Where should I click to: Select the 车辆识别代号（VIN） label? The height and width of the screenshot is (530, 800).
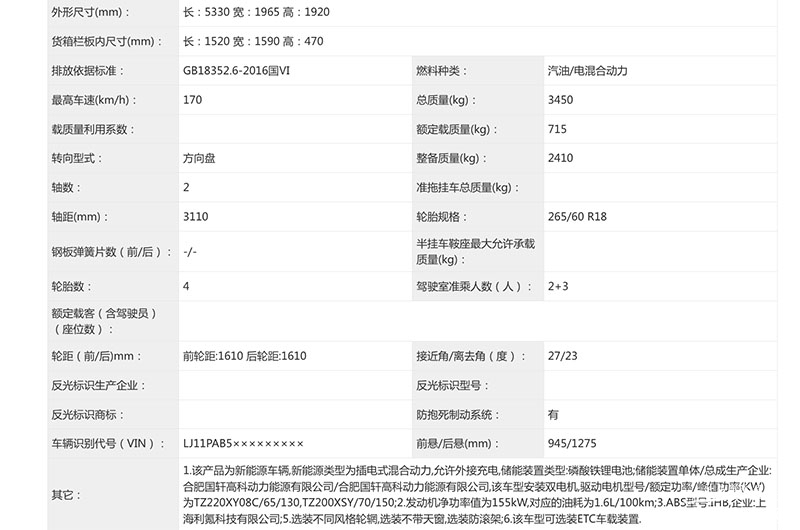coord(108,444)
